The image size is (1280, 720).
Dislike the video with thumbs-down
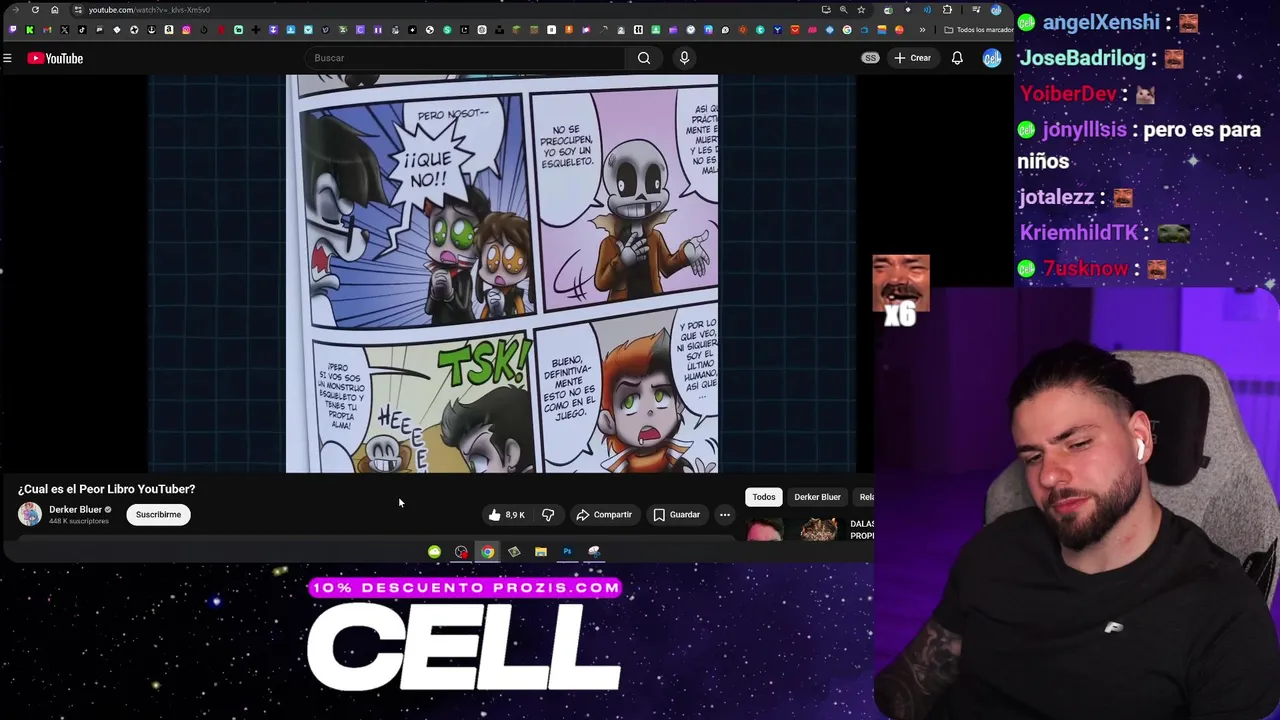(x=548, y=515)
